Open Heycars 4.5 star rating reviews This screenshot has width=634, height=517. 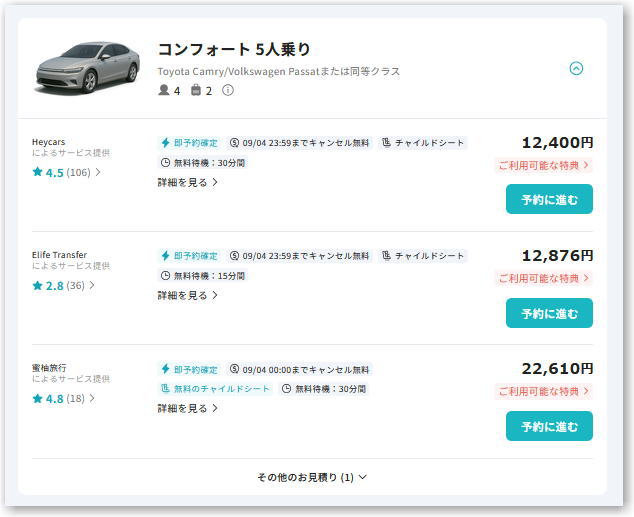(x=66, y=173)
